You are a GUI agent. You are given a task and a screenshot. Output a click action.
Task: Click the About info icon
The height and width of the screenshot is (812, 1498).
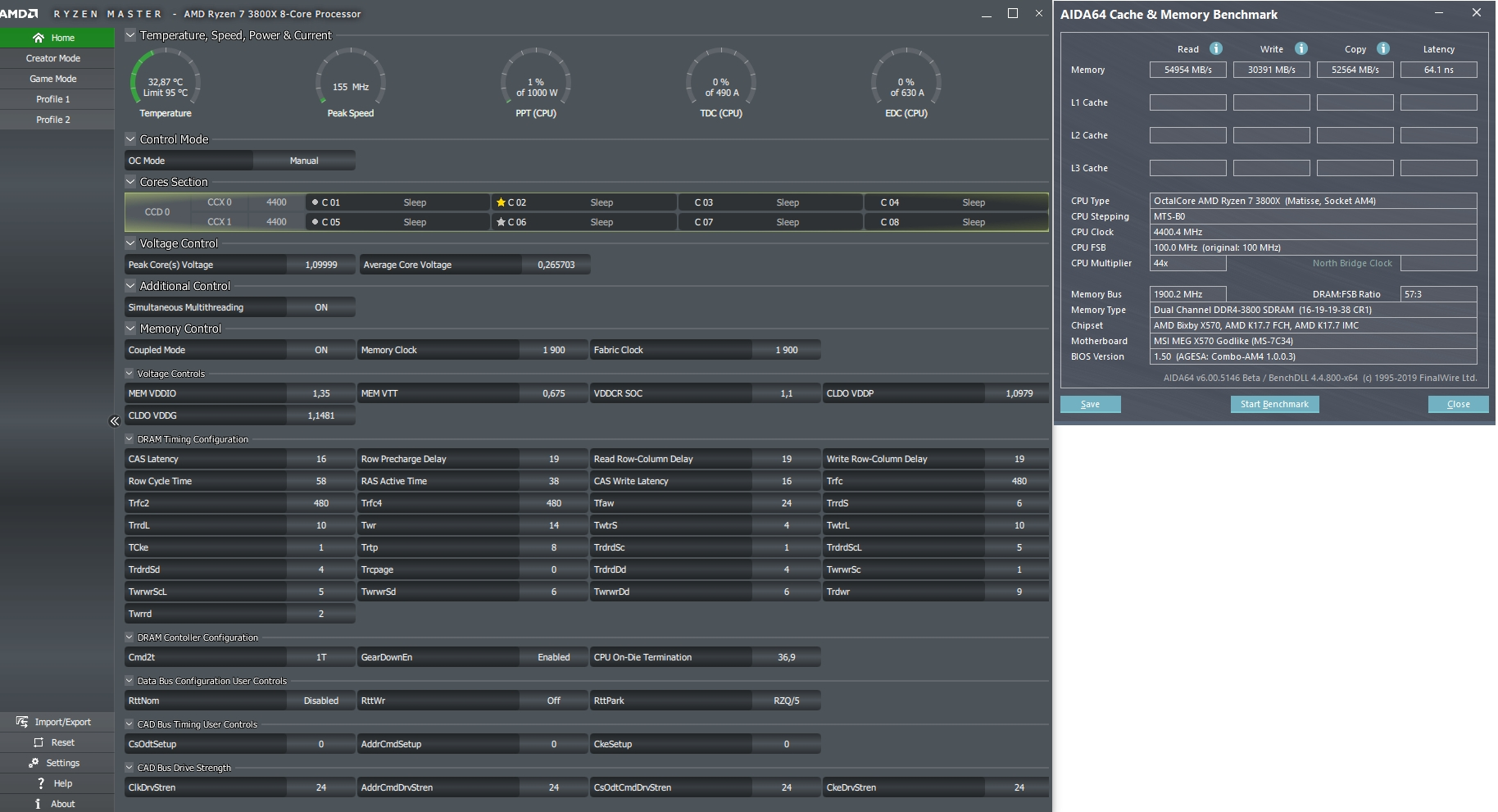38,804
